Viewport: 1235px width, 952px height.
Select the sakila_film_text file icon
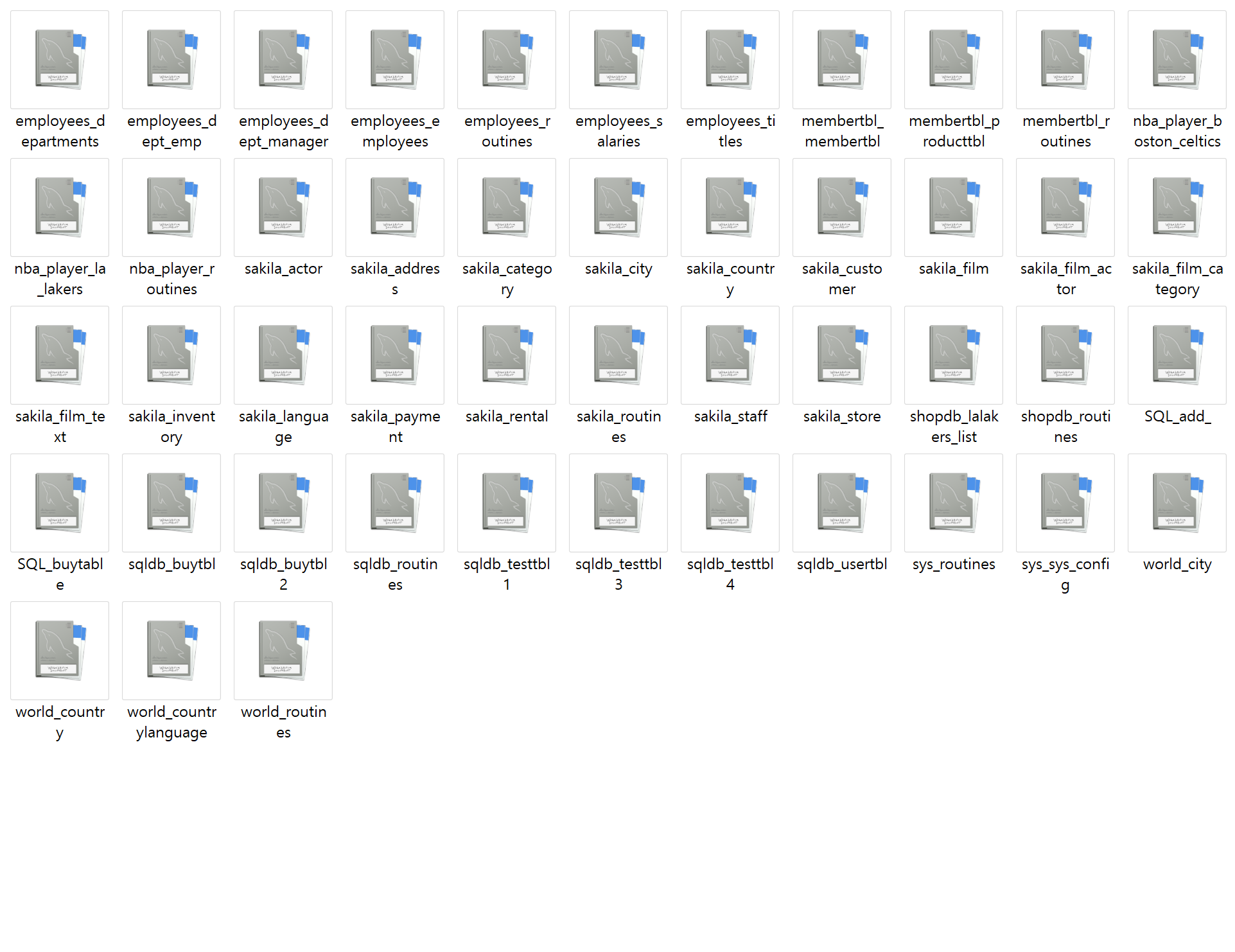click(x=60, y=355)
